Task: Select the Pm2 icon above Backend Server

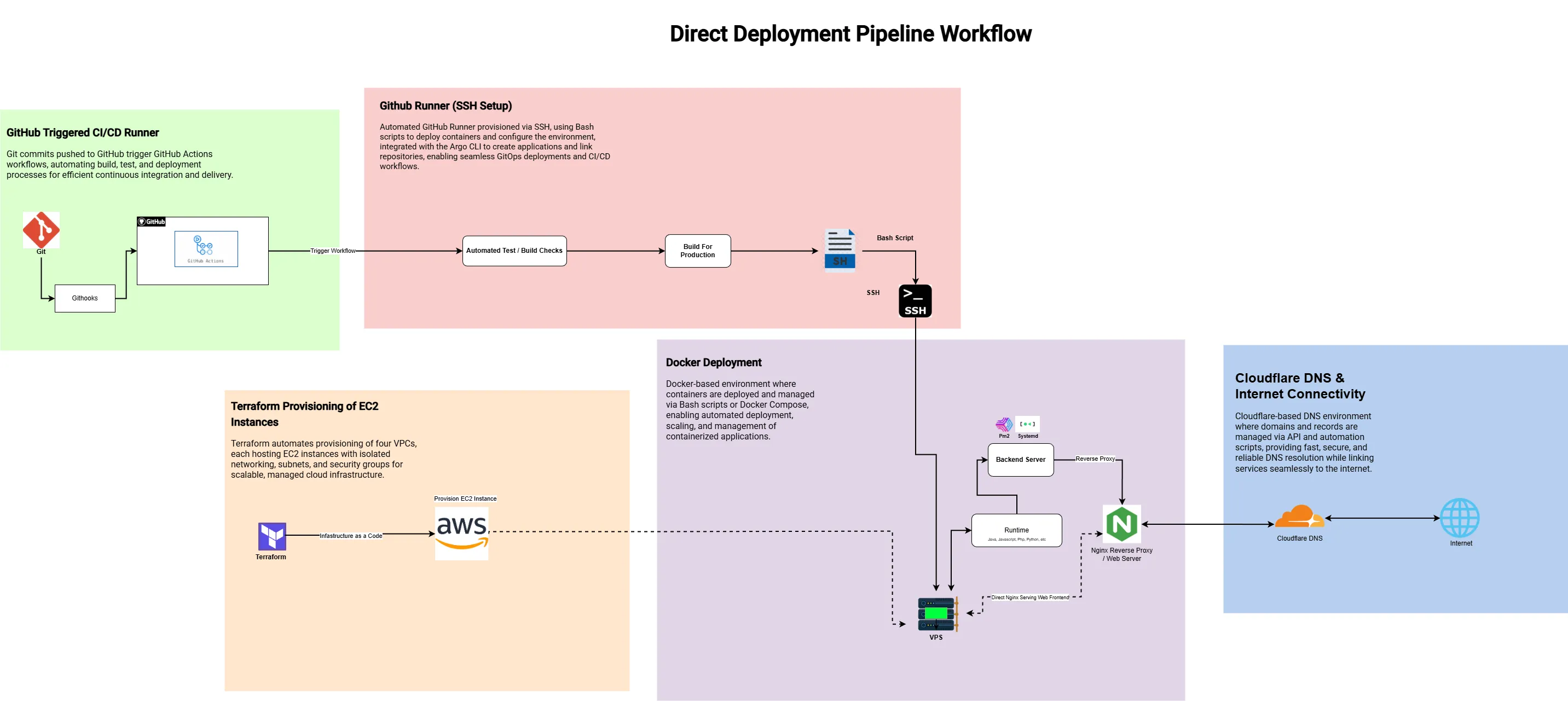Action: click(x=1003, y=424)
